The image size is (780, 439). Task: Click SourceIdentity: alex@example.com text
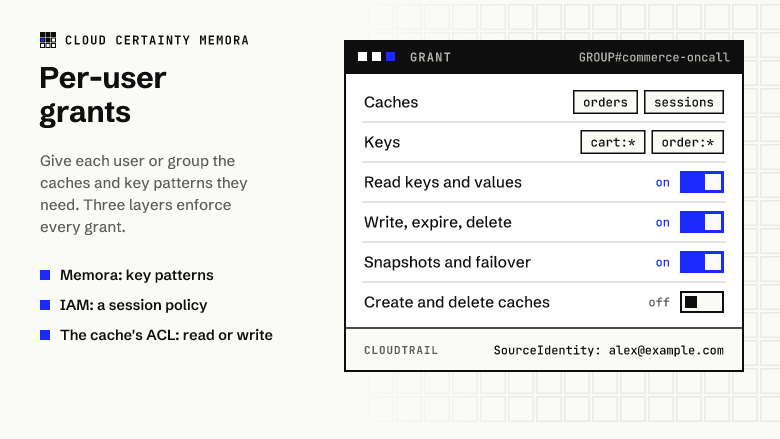pos(608,350)
